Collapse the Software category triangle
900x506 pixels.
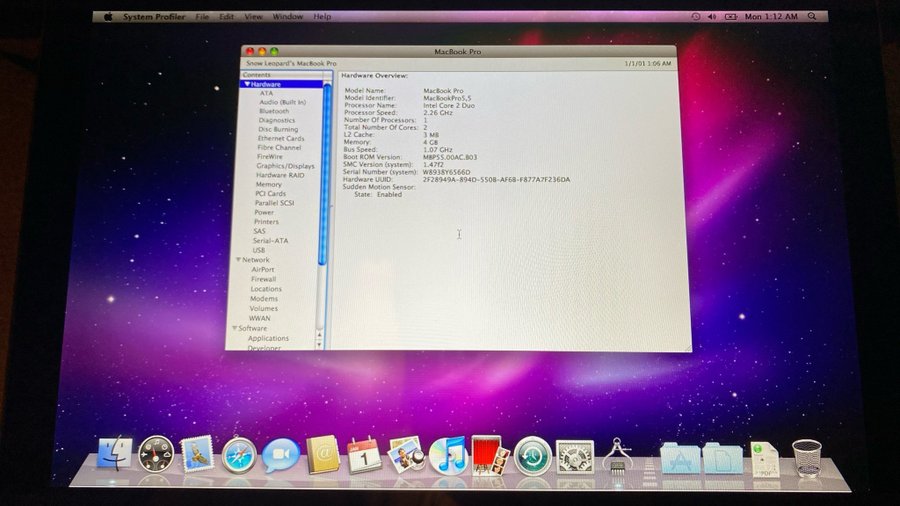click(x=236, y=328)
